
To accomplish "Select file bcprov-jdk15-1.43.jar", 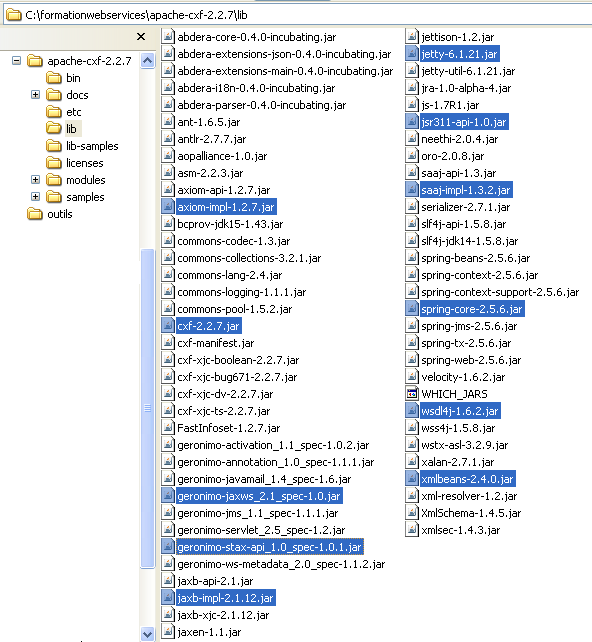I will [x=230, y=224].
